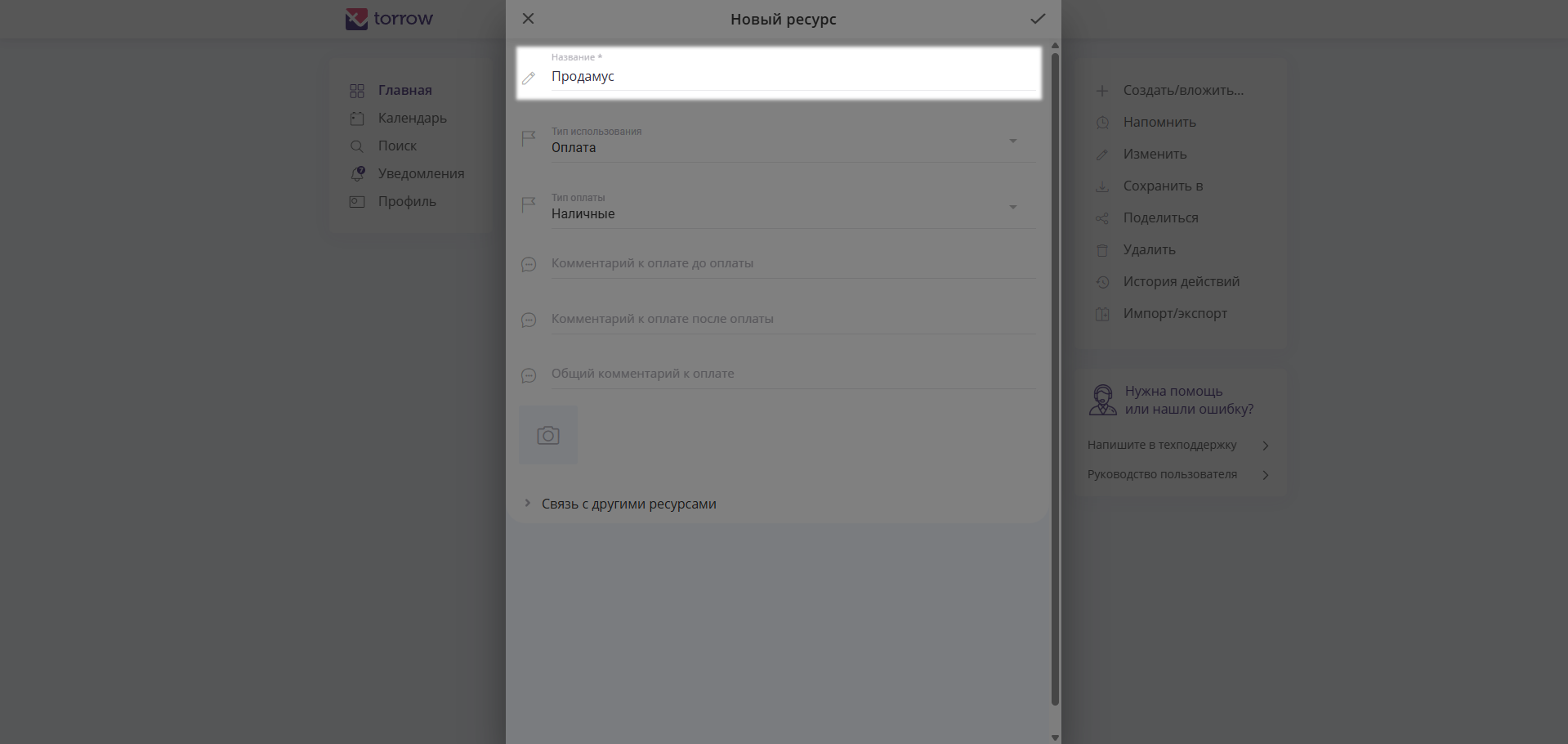Select История действий in the right panel
1568x744 pixels.
1181,282
